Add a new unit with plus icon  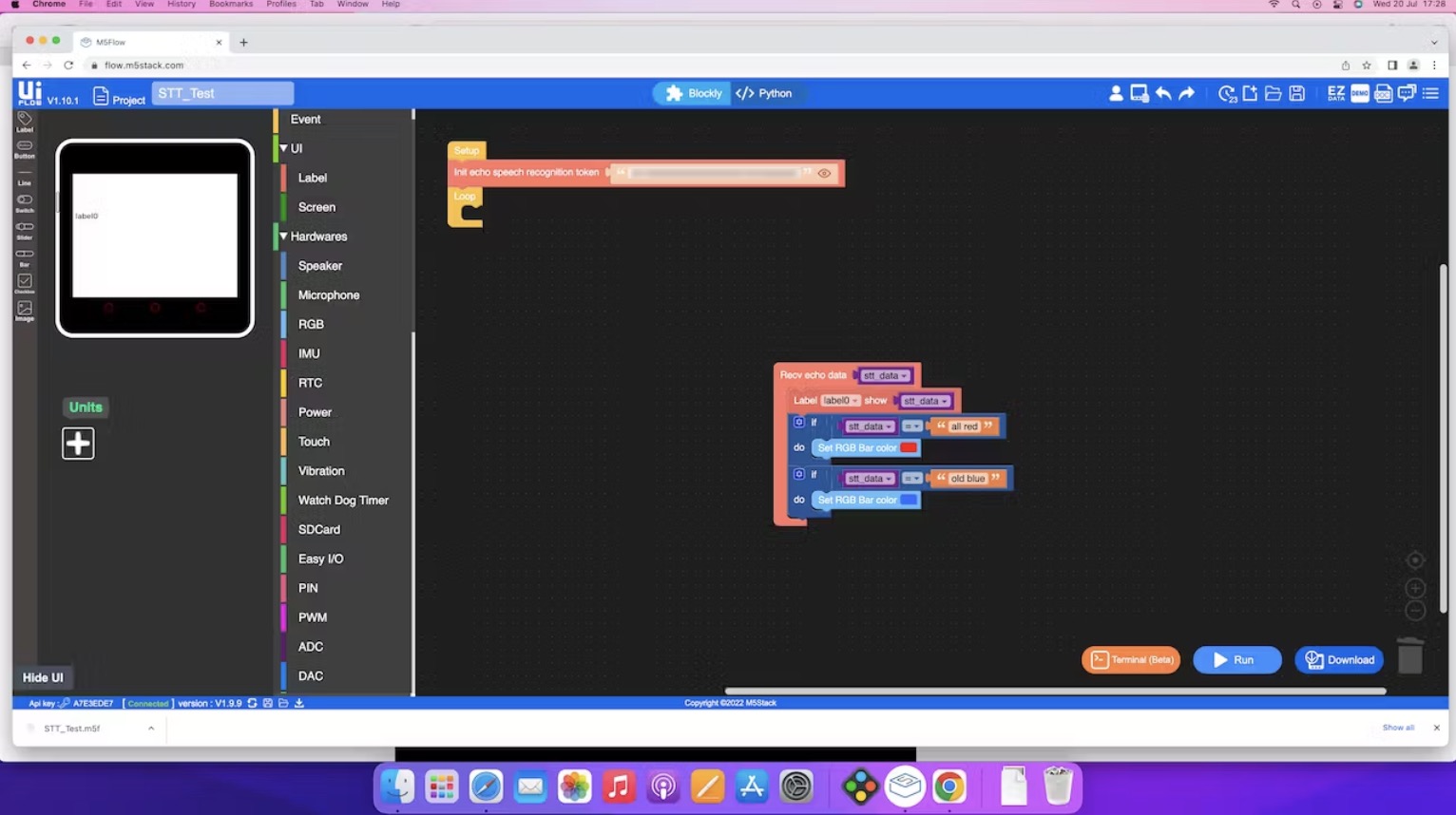click(x=78, y=444)
